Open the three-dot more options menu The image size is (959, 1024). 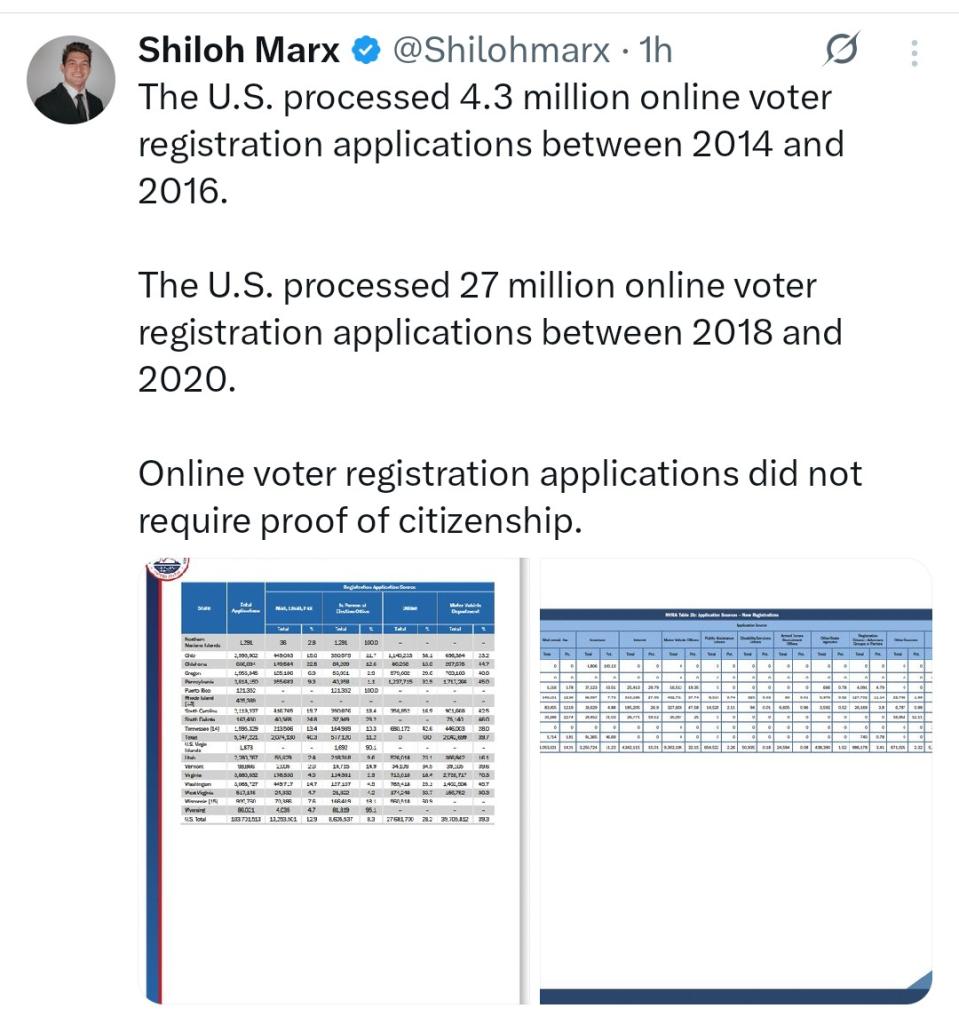(914, 52)
